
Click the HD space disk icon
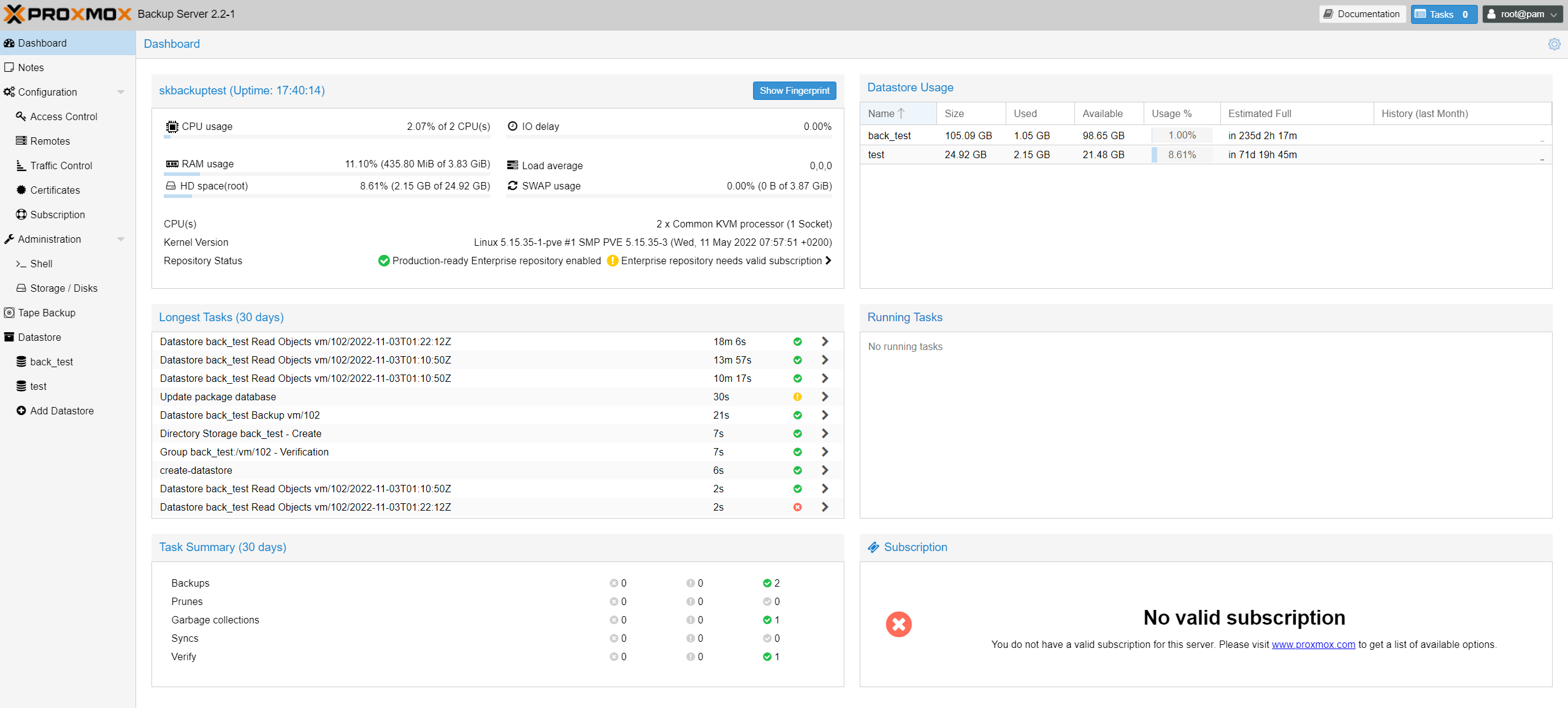click(170, 186)
